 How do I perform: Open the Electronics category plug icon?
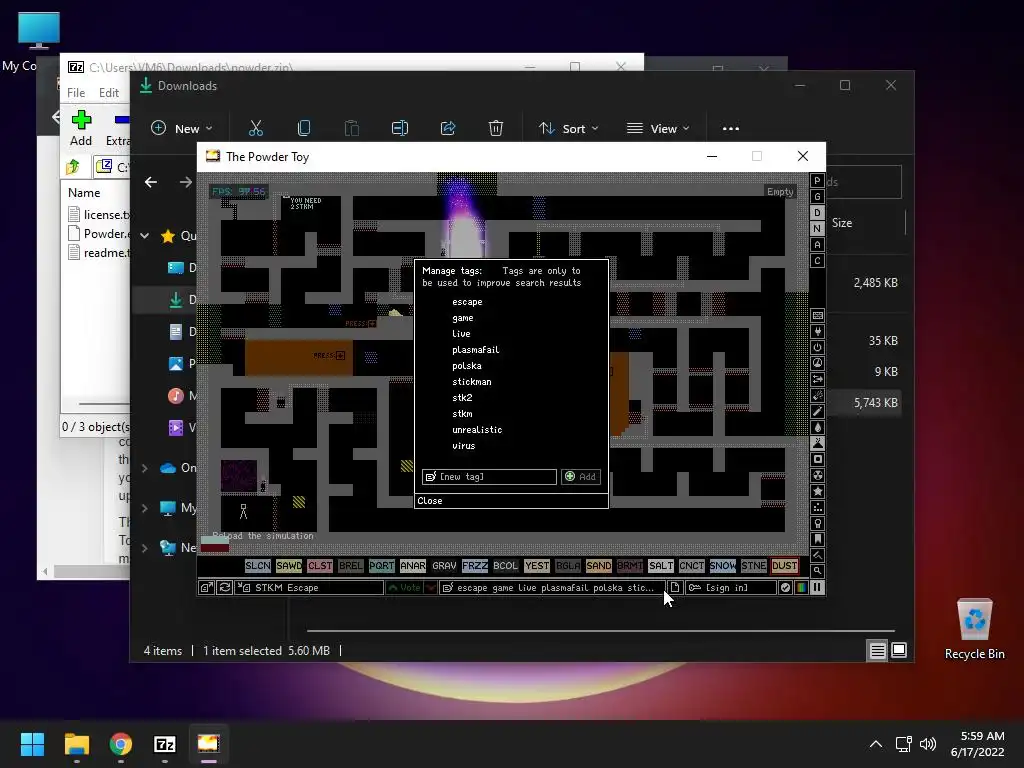click(x=817, y=331)
